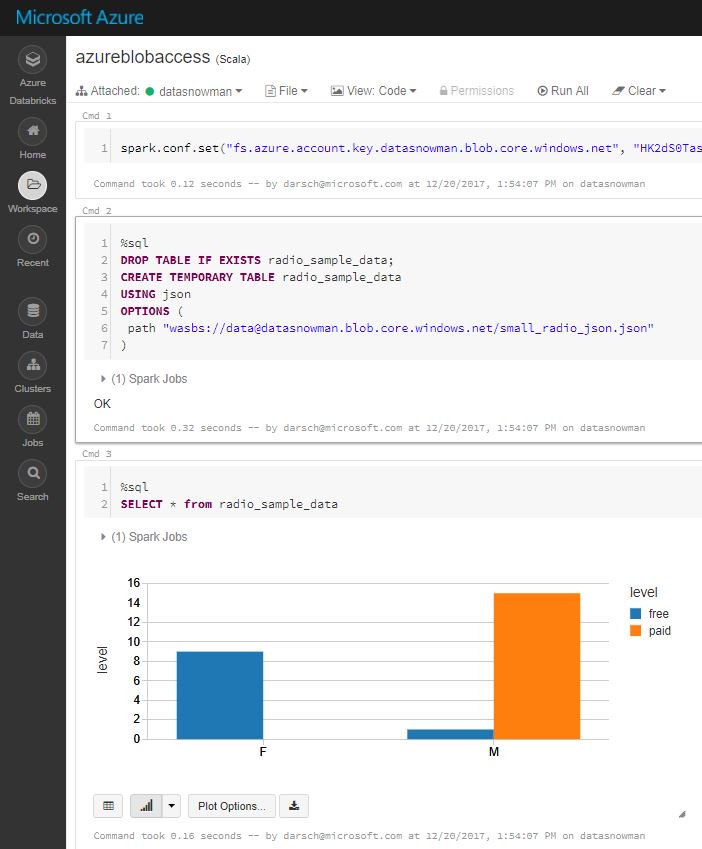This screenshot has width=702, height=849.
Task: Click the level legend title
Action: coord(644,592)
